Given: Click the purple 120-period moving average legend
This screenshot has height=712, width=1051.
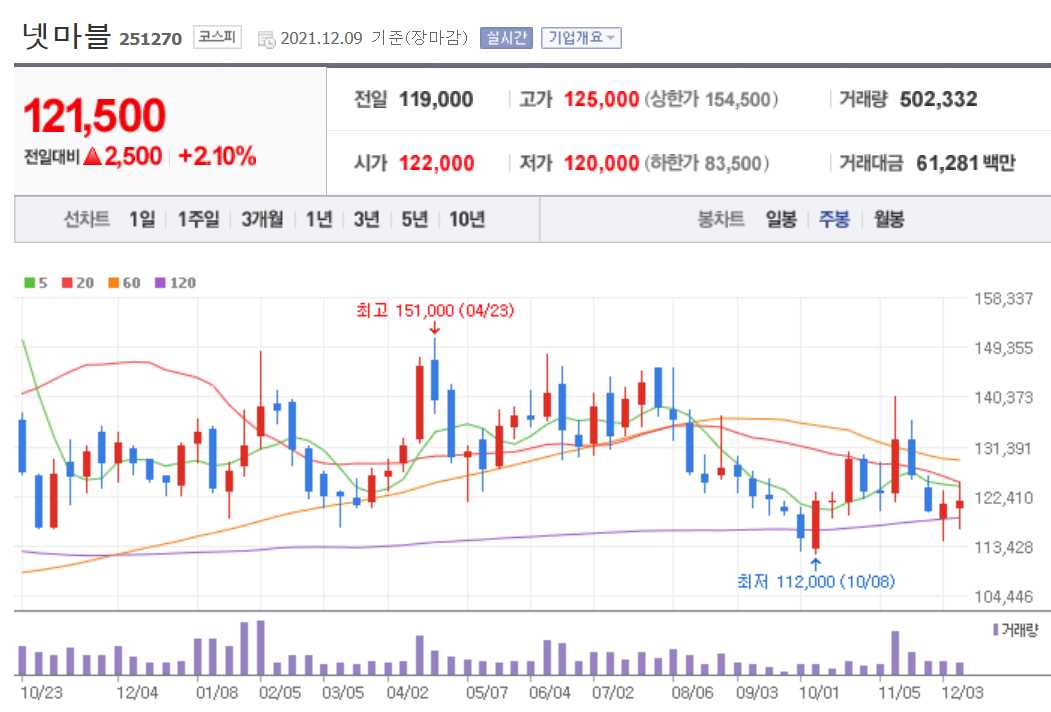Looking at the screenshot, I should coord(175,283).
